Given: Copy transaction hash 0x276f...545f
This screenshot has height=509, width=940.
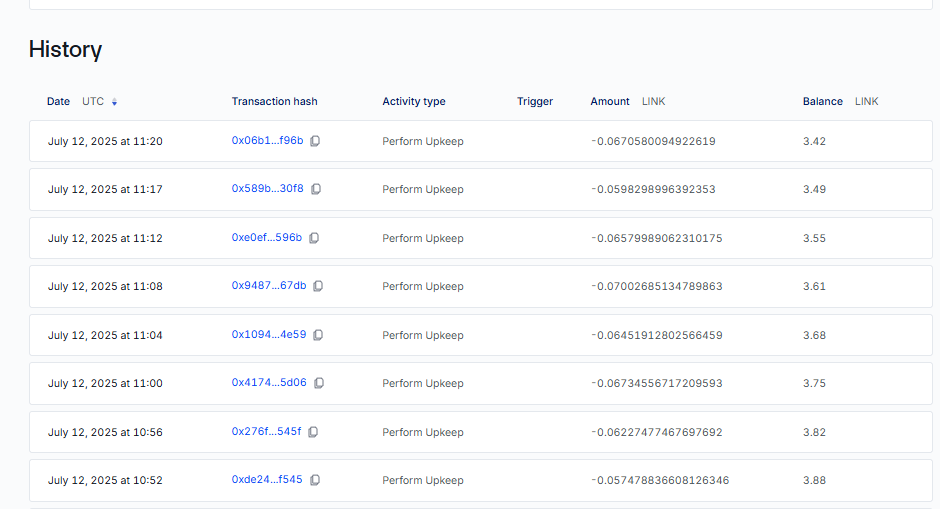Looking at the screenshot, I should coord(313,432).
